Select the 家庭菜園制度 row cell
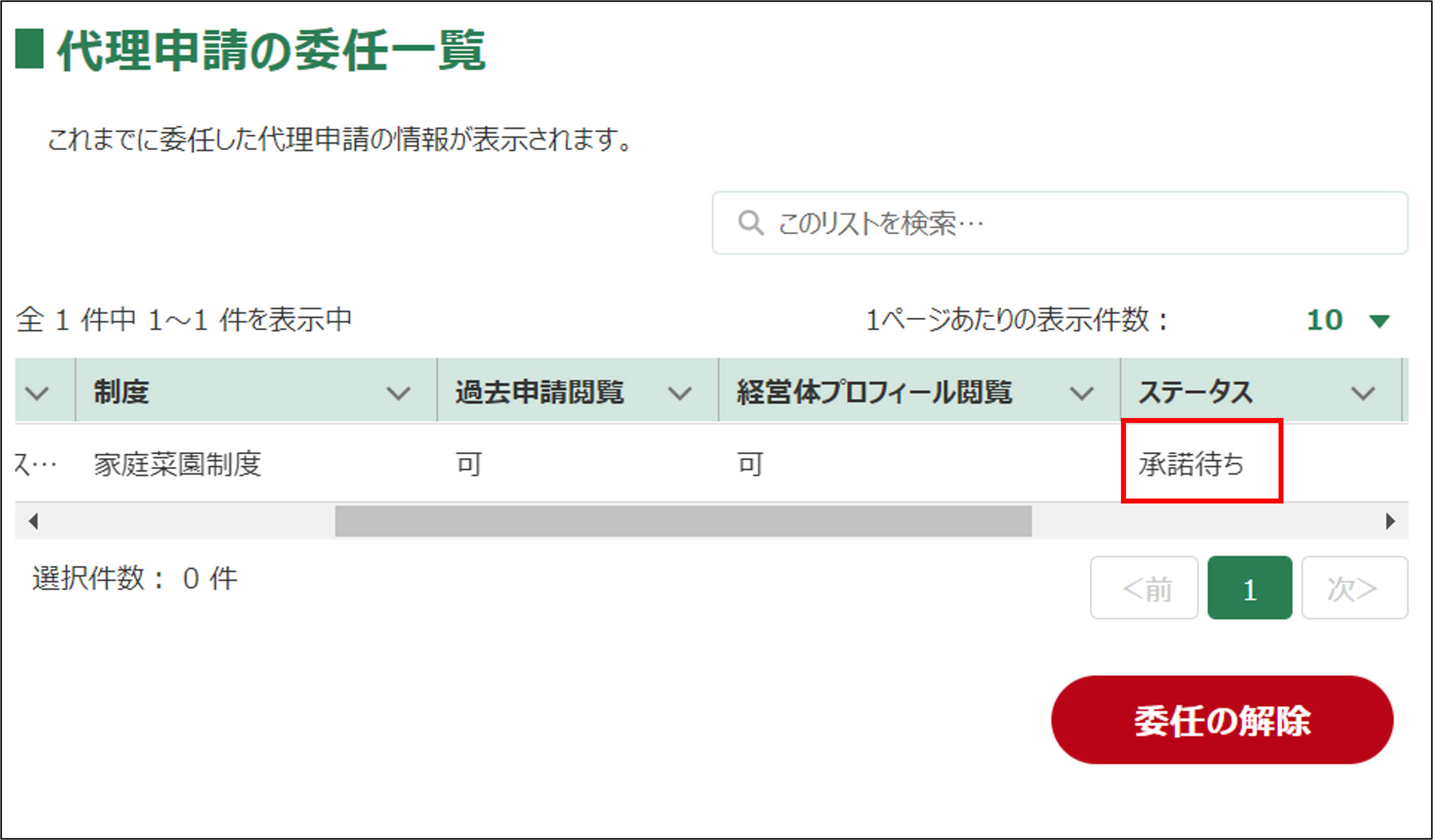1433x840 pixels. 177,464
